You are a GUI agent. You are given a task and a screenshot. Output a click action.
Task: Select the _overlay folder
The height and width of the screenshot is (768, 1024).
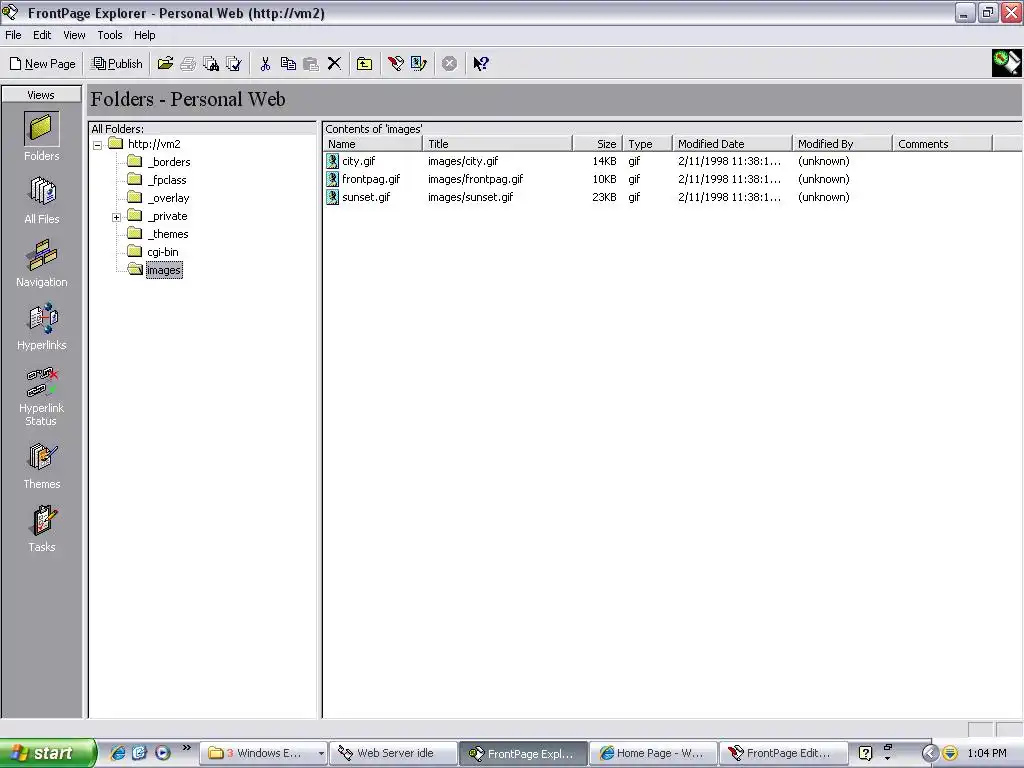159,198
